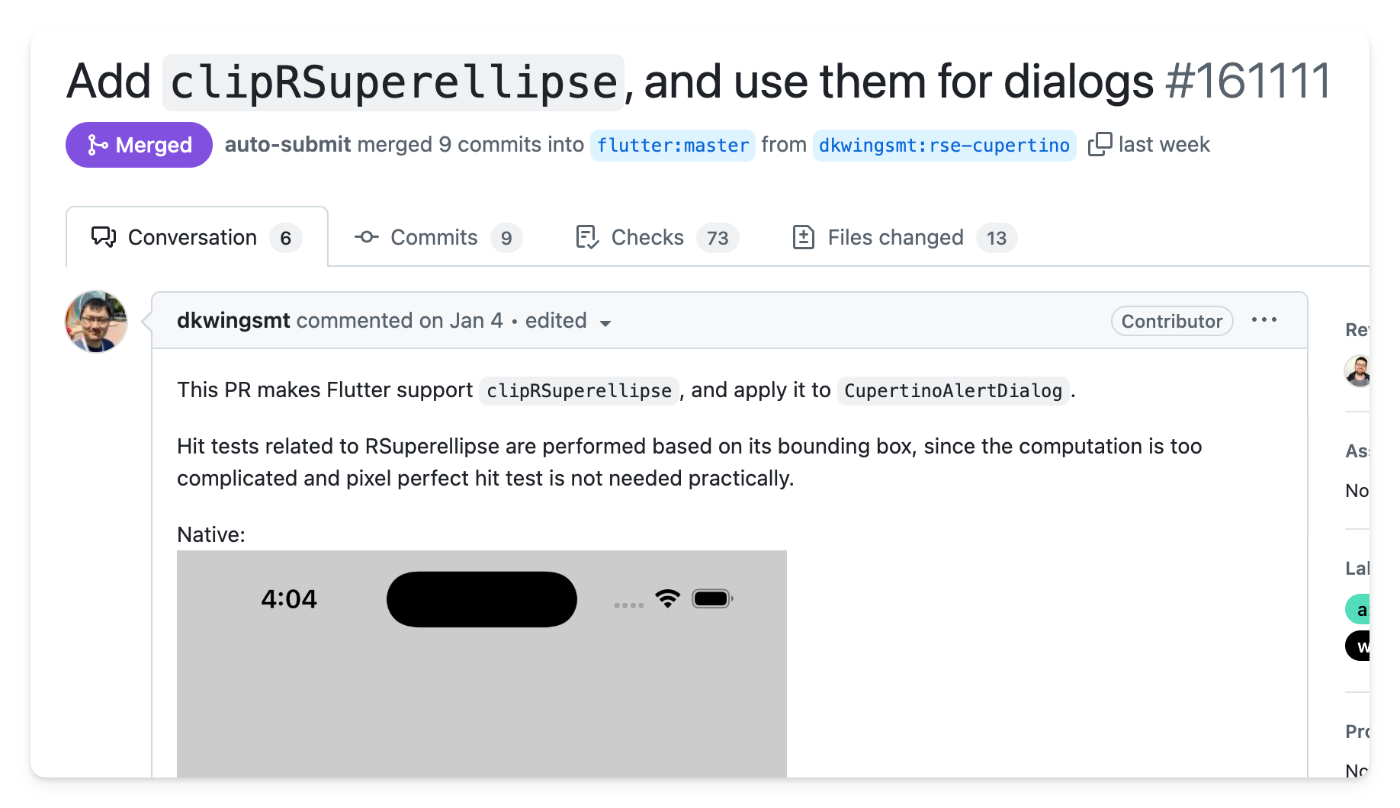This screenshot has height=808, width=1400.
Task: Switch to the Checks tab
Action: point(657,237)
